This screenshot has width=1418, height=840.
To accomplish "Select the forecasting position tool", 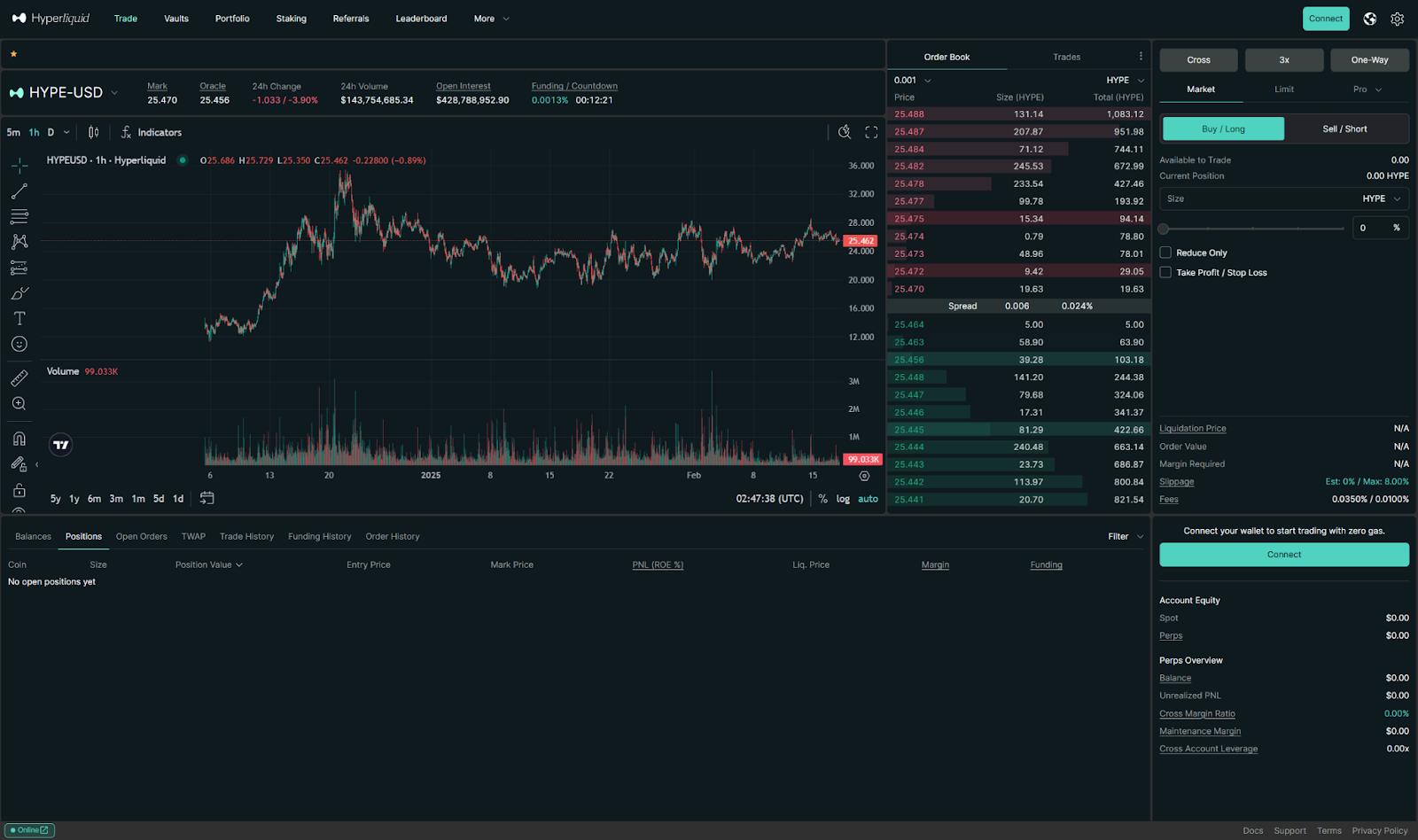I will pos(19,268).
